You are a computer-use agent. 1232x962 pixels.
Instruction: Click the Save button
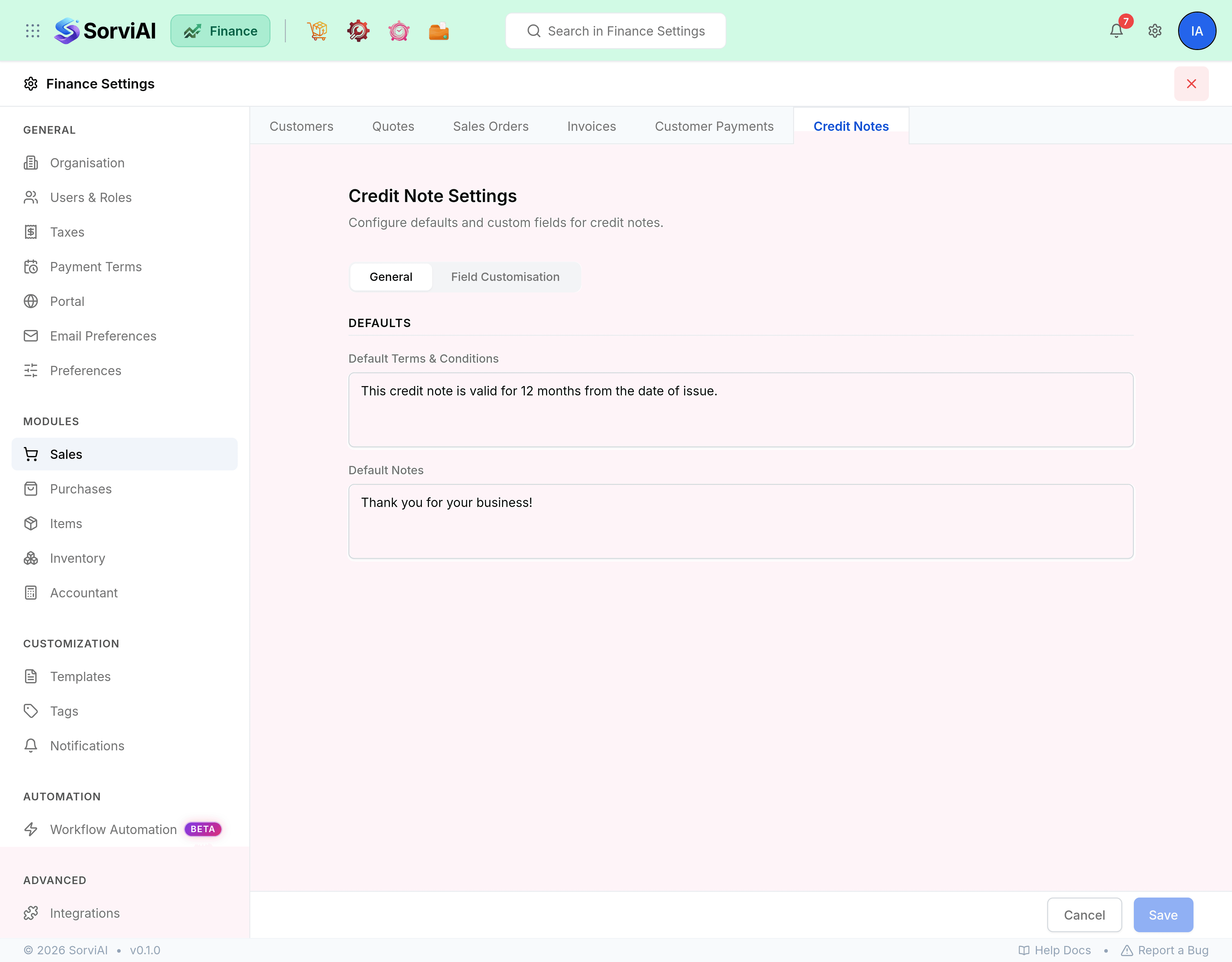1163,915
